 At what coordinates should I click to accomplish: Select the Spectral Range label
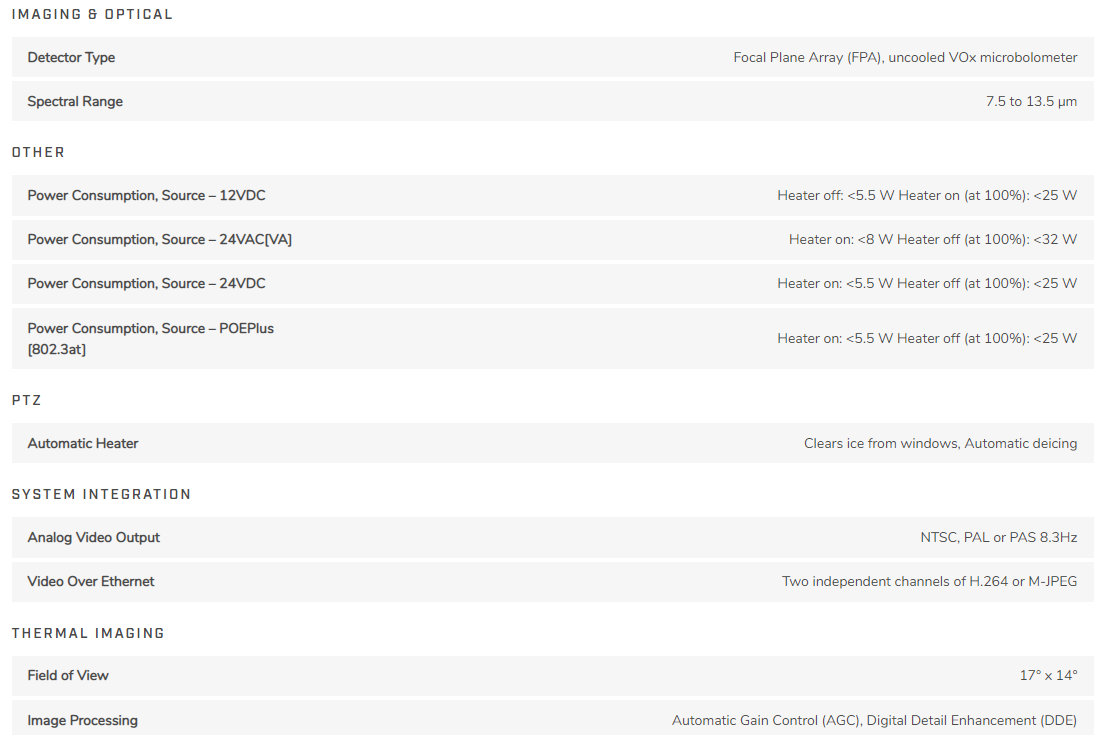(75, 101)
